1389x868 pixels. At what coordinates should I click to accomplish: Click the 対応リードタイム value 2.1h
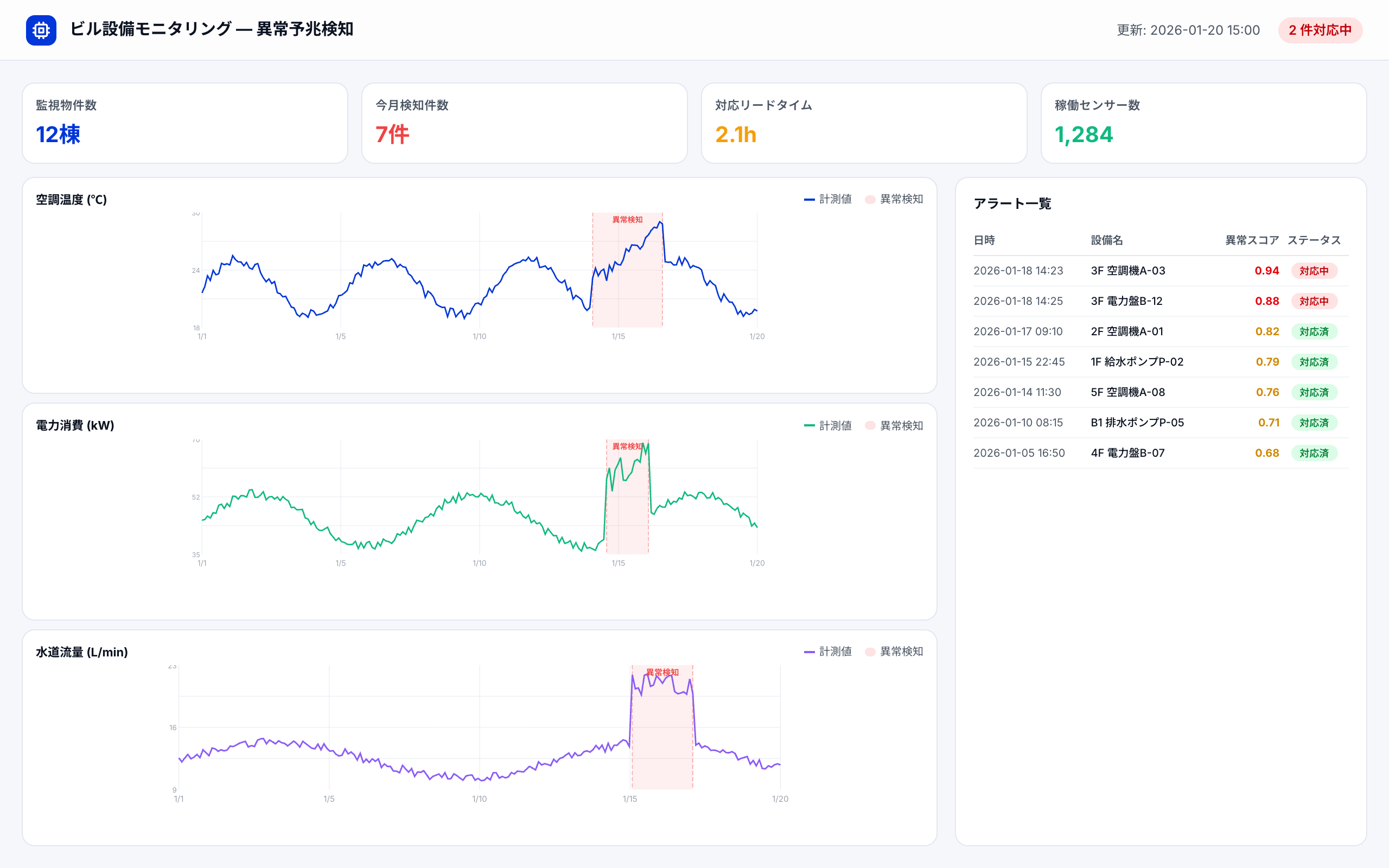(x=736, y=136)
